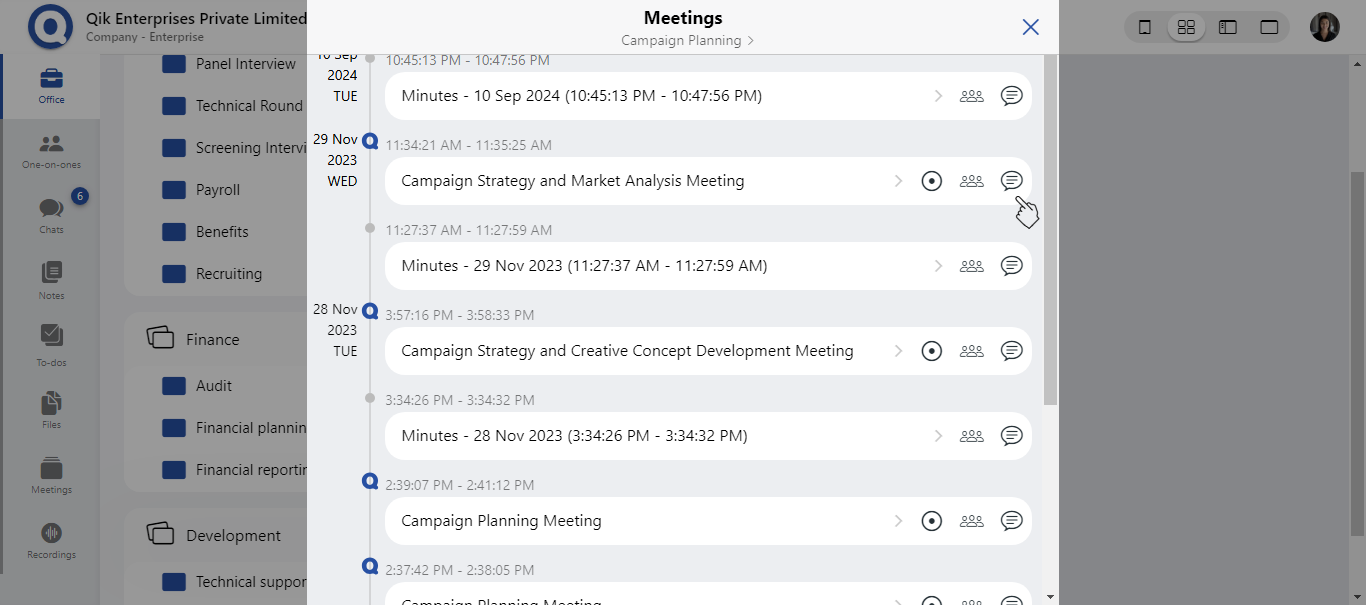Viewport: 1366px width, 605px height.
Task: Enable the sidebar layout view
Action: (1228, 27)
